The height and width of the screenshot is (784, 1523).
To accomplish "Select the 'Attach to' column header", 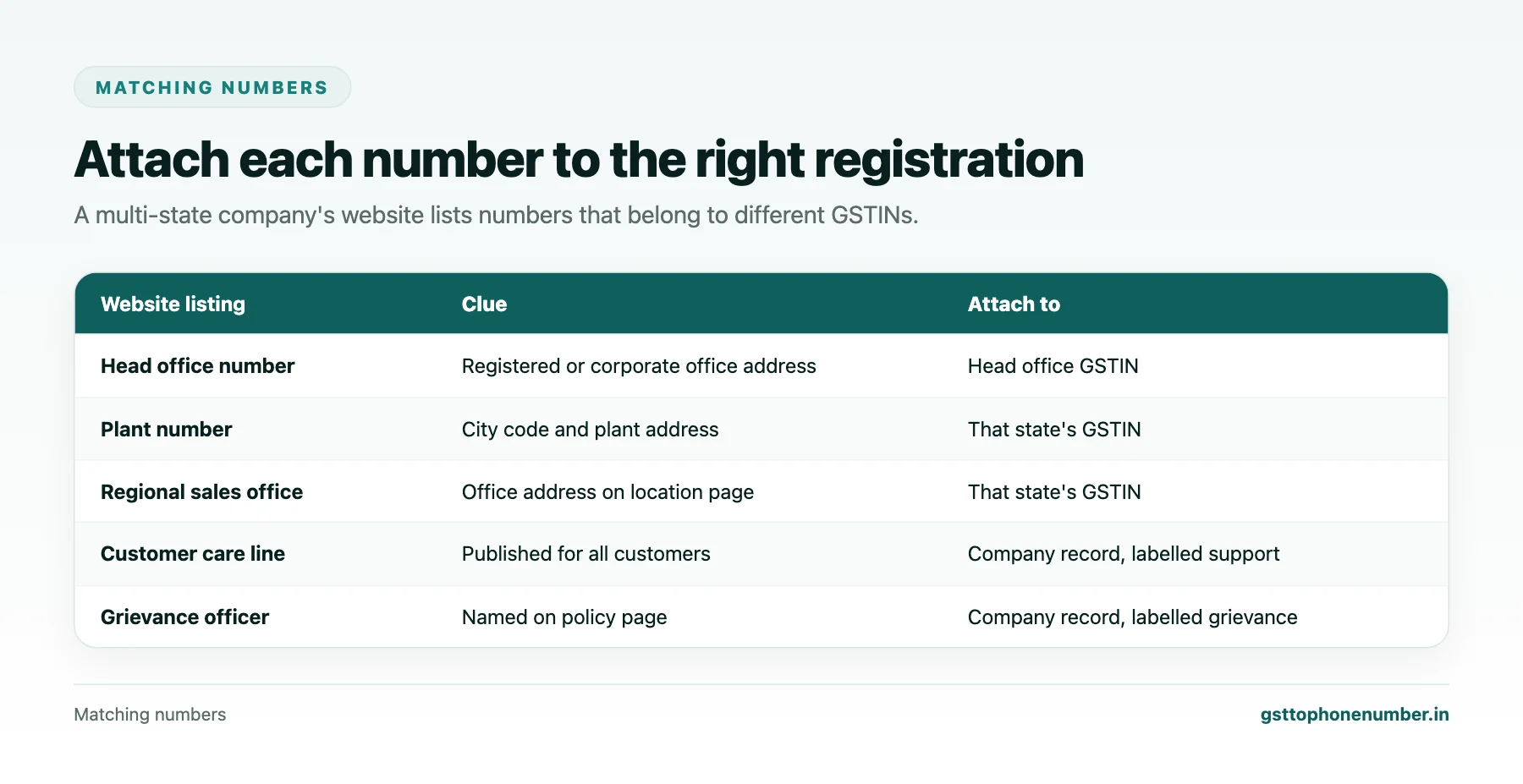I will click(1014, 304).
